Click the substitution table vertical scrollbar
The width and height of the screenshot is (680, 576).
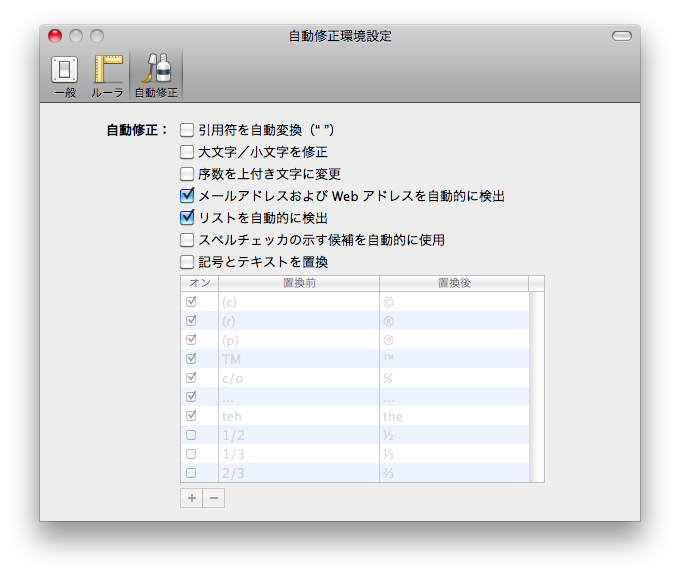click(x=536, y=386)
